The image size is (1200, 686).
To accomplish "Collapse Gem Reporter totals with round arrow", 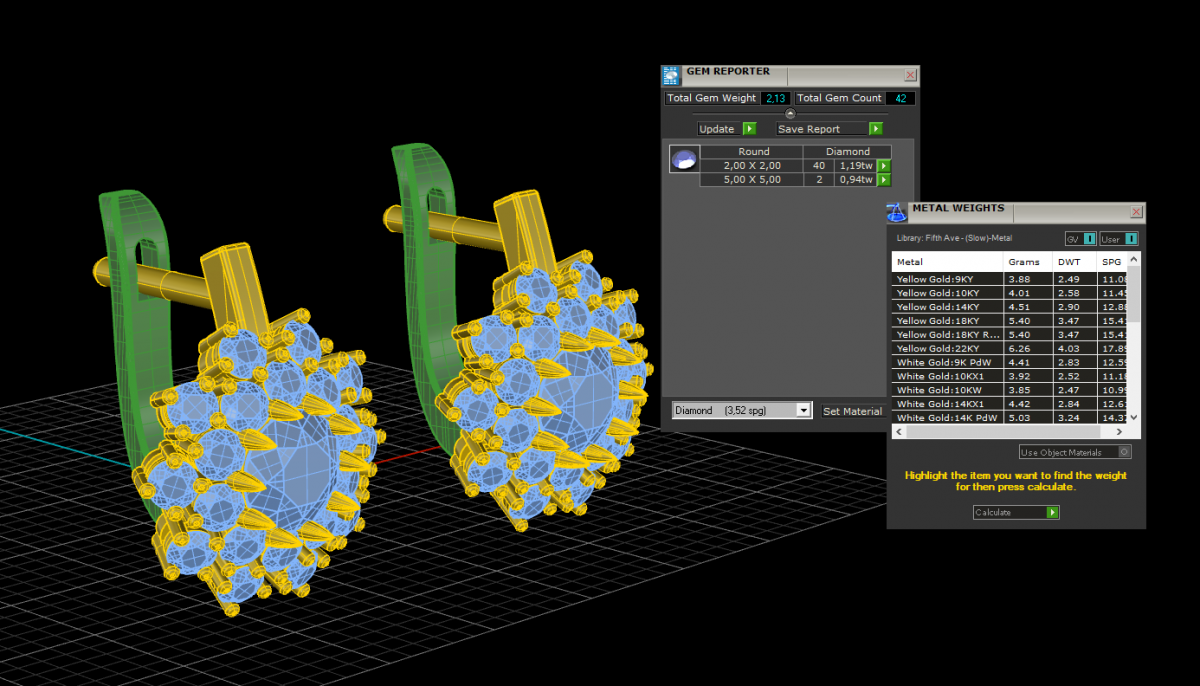I will pyautogui.click(x=790, y=113).
